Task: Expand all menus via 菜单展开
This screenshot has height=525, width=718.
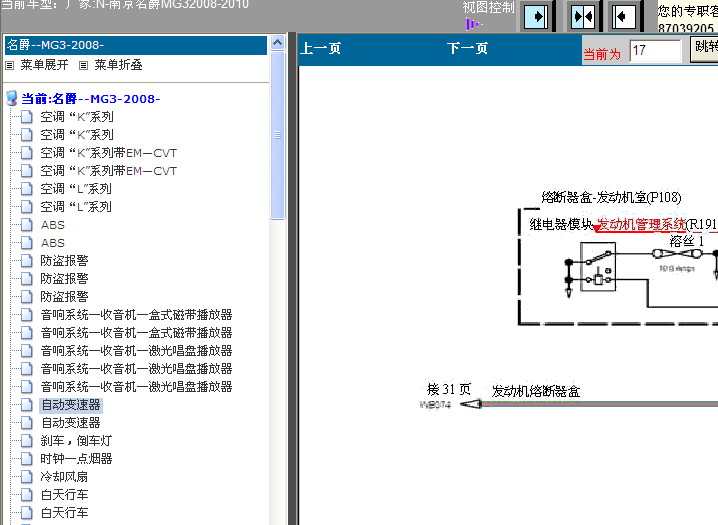Action: (x=44, y=65)
